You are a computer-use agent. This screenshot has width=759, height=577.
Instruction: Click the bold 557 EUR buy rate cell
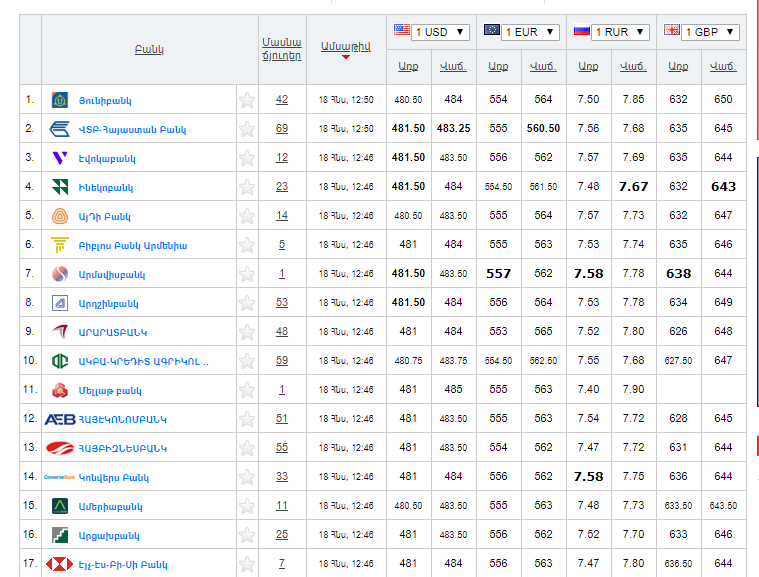click(x=498, y=273)
